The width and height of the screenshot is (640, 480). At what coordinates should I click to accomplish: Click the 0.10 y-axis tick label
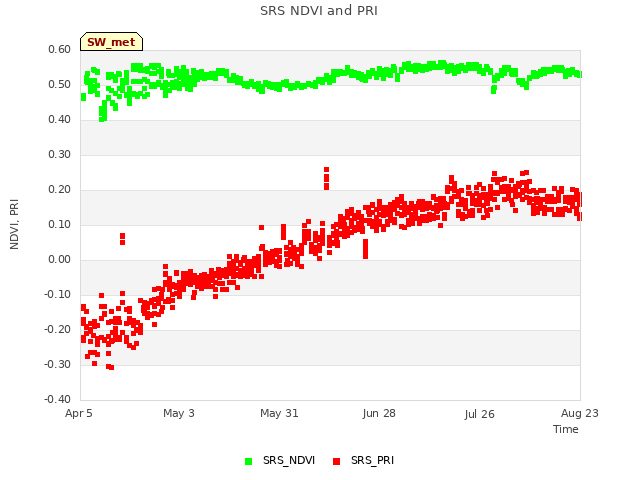(x=59, y=225)
